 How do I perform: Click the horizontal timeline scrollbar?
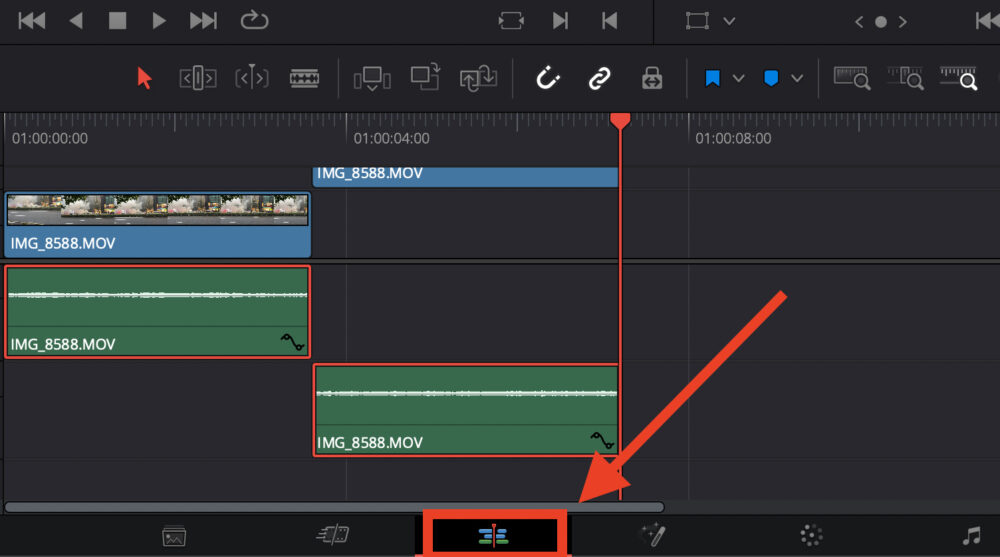pos(334,507)
